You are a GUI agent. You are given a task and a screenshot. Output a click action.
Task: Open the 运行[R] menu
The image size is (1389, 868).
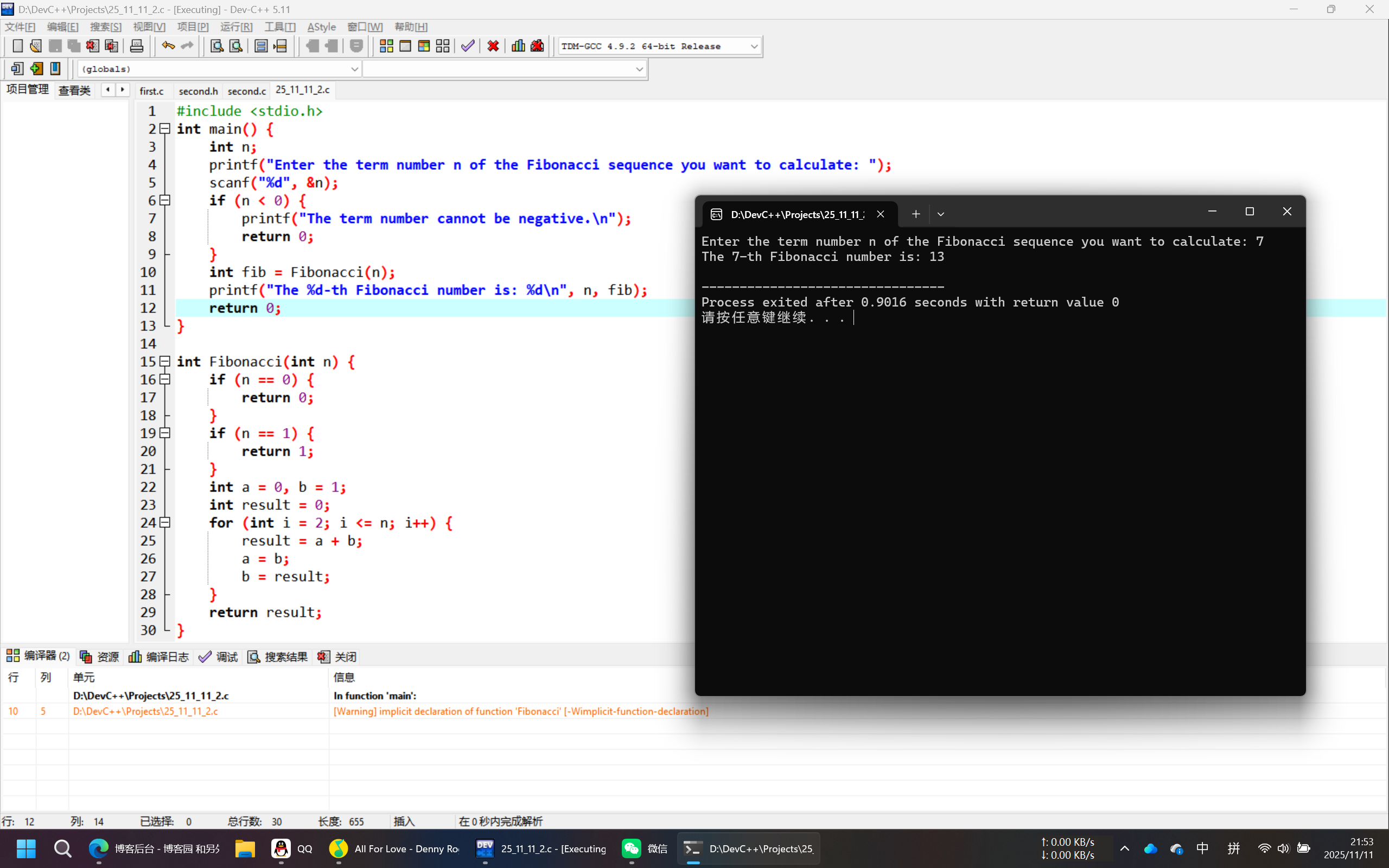click(236, 27)
